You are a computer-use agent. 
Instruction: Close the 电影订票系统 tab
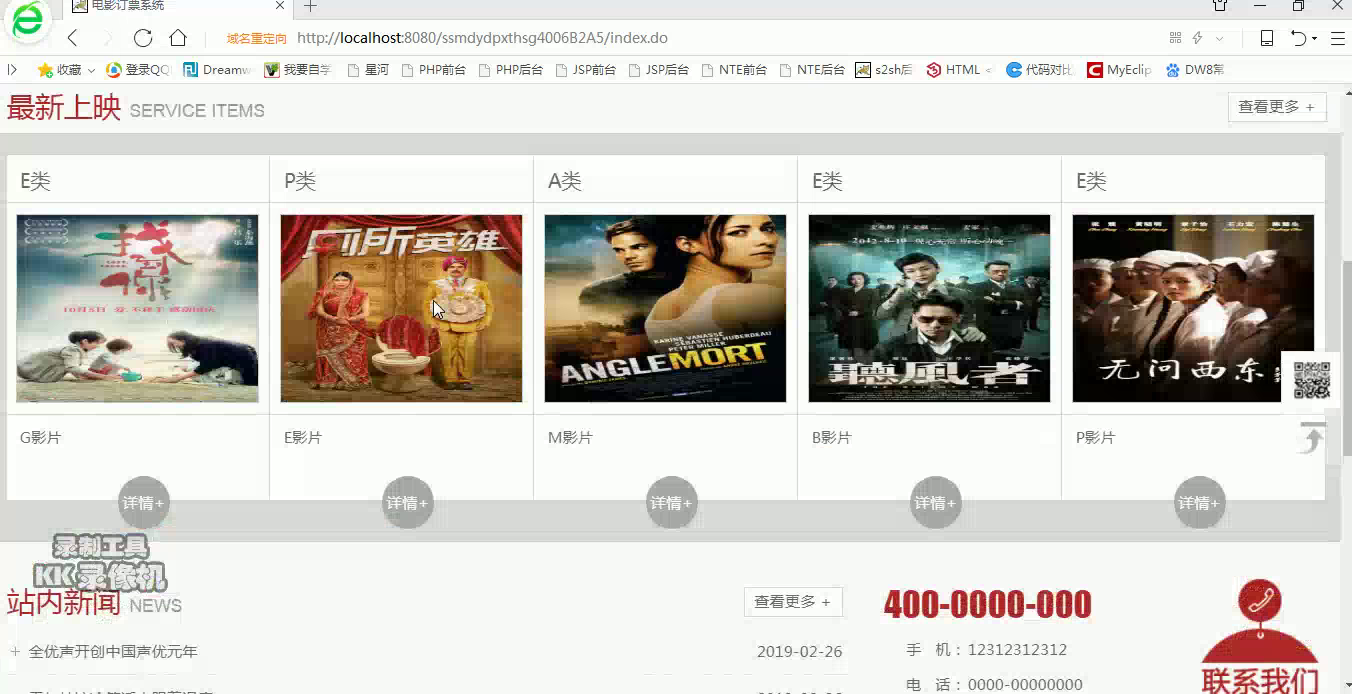[281, 6]
